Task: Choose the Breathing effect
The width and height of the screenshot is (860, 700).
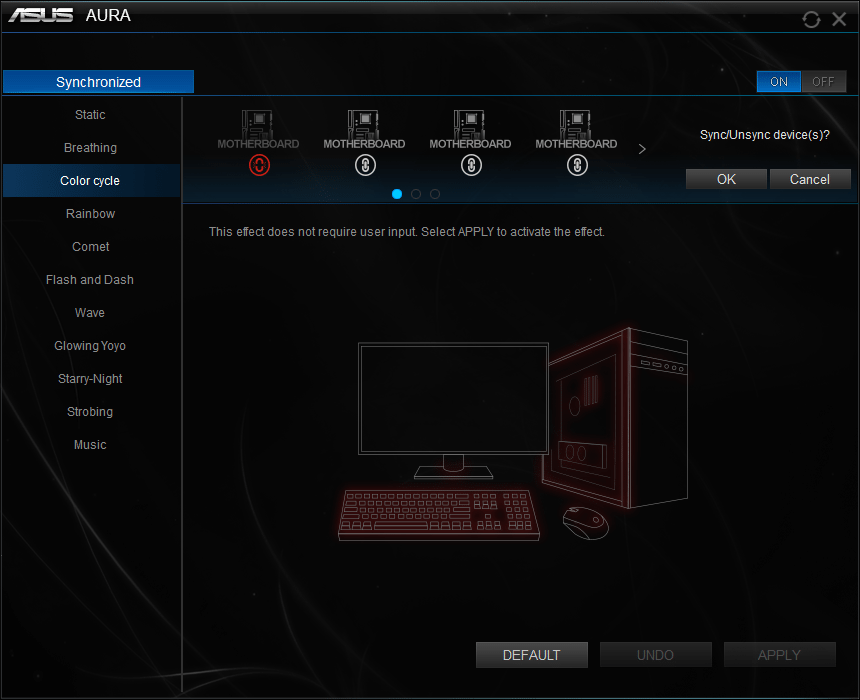Action: pyautogui.click(x=90, y=148)
